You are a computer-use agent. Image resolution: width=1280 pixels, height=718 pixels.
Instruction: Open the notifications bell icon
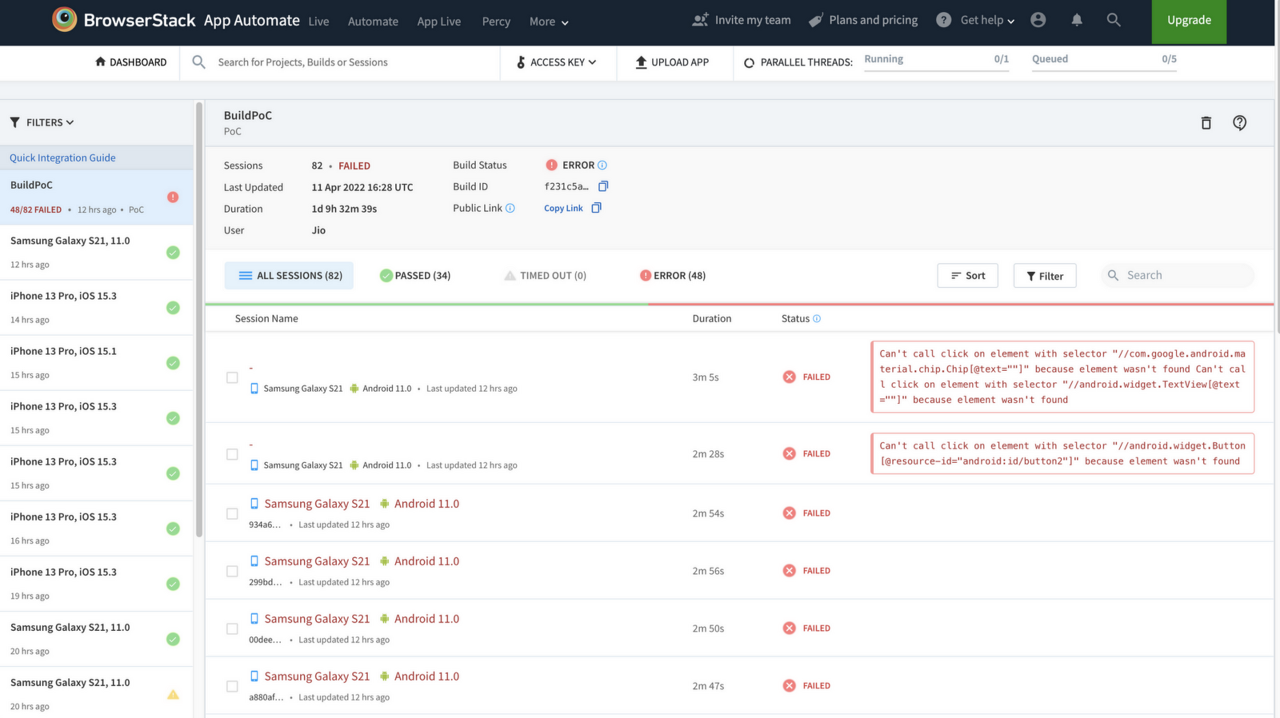pos(1077,20)
